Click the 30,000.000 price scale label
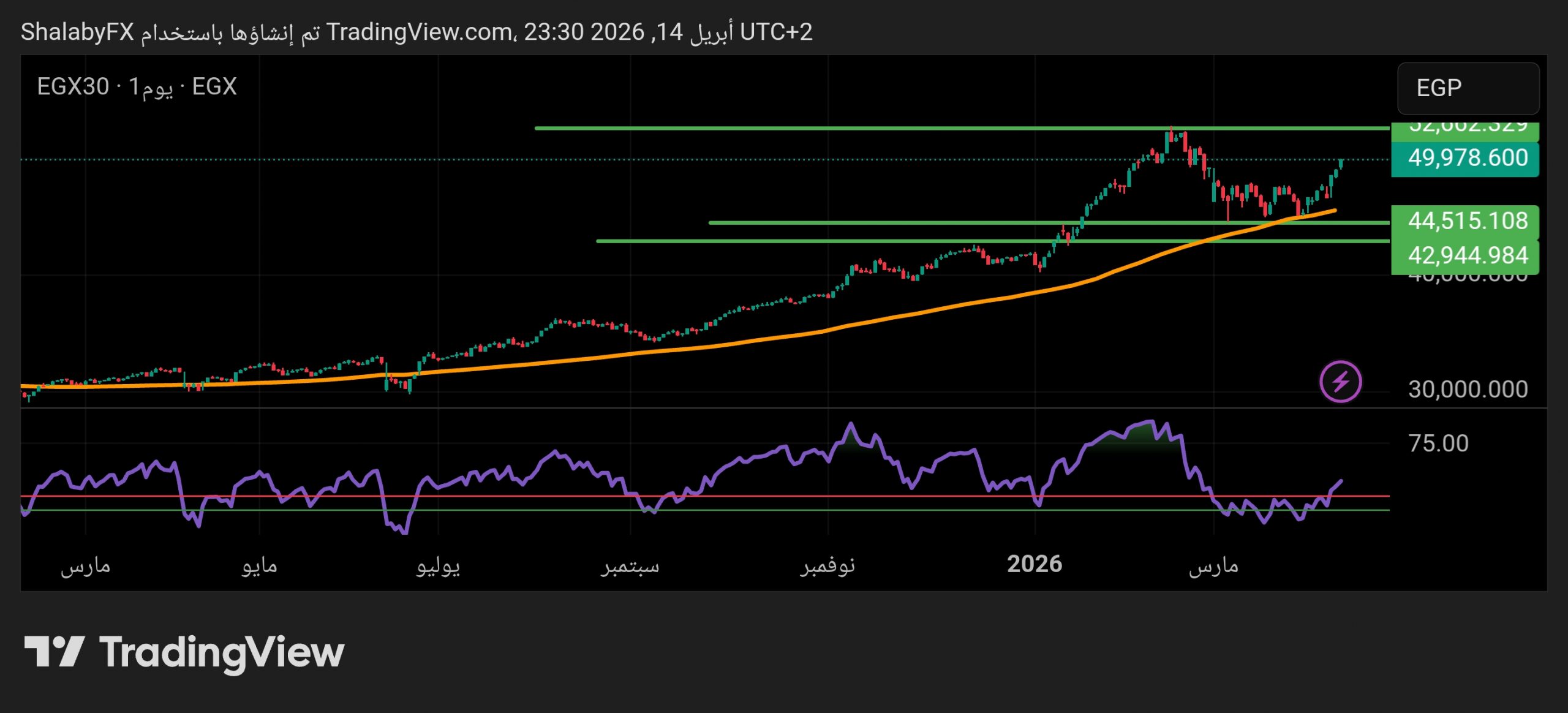This screenshot has width=1568, height=713. [x=1468, y=390]
